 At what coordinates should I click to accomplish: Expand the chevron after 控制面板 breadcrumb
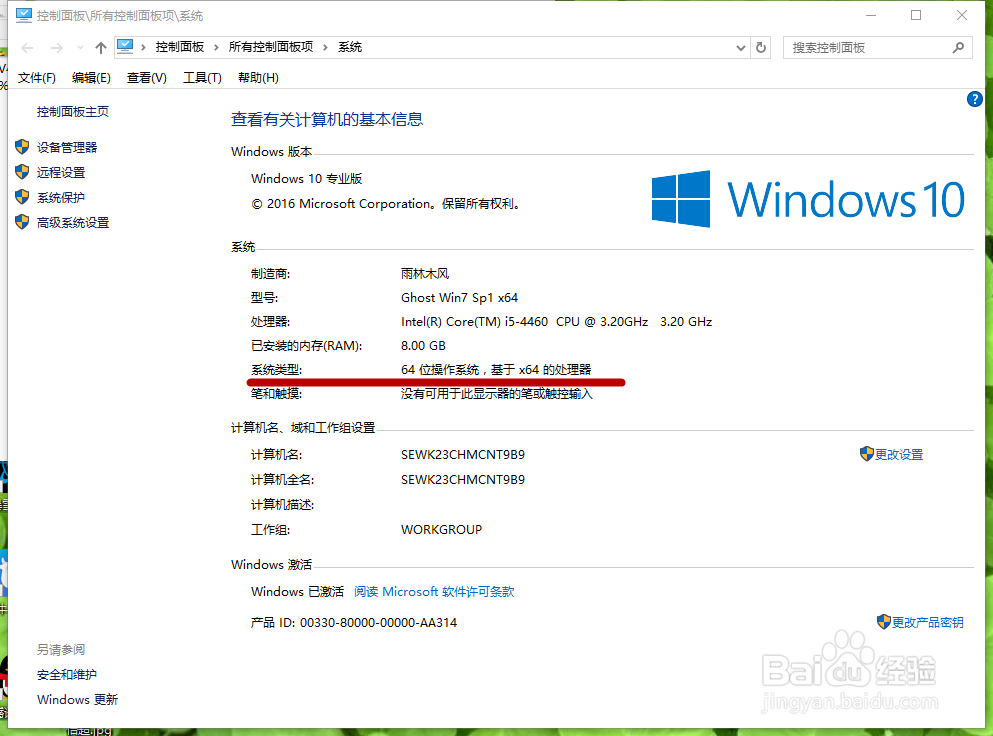tap(216, 48)
